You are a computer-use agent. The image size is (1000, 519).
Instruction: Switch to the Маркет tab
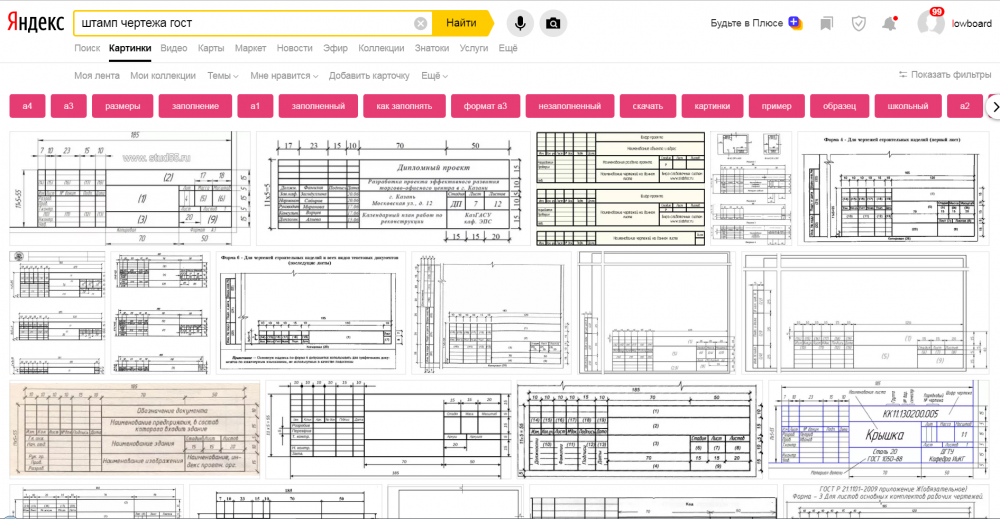(x=251, y=48)
